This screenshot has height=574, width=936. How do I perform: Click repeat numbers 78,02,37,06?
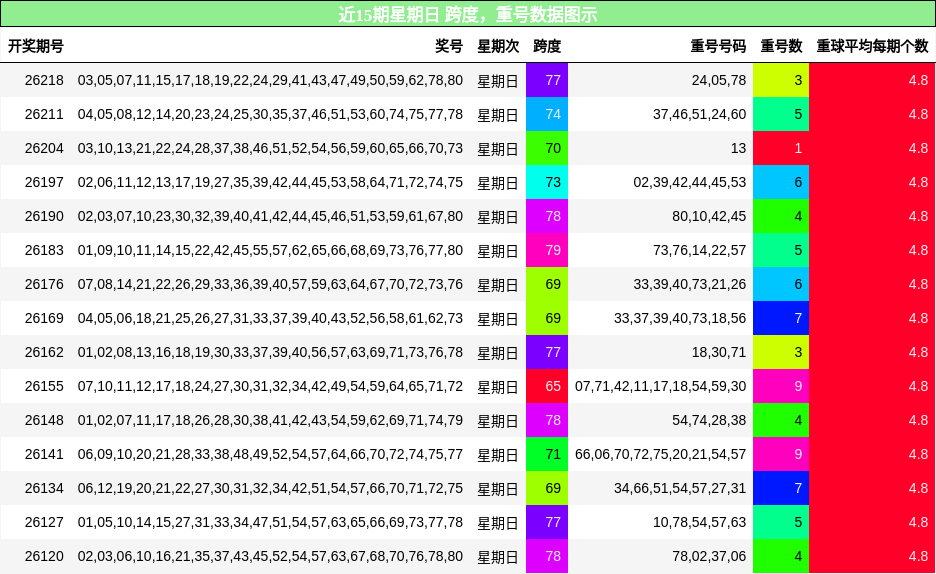point(709,557)
